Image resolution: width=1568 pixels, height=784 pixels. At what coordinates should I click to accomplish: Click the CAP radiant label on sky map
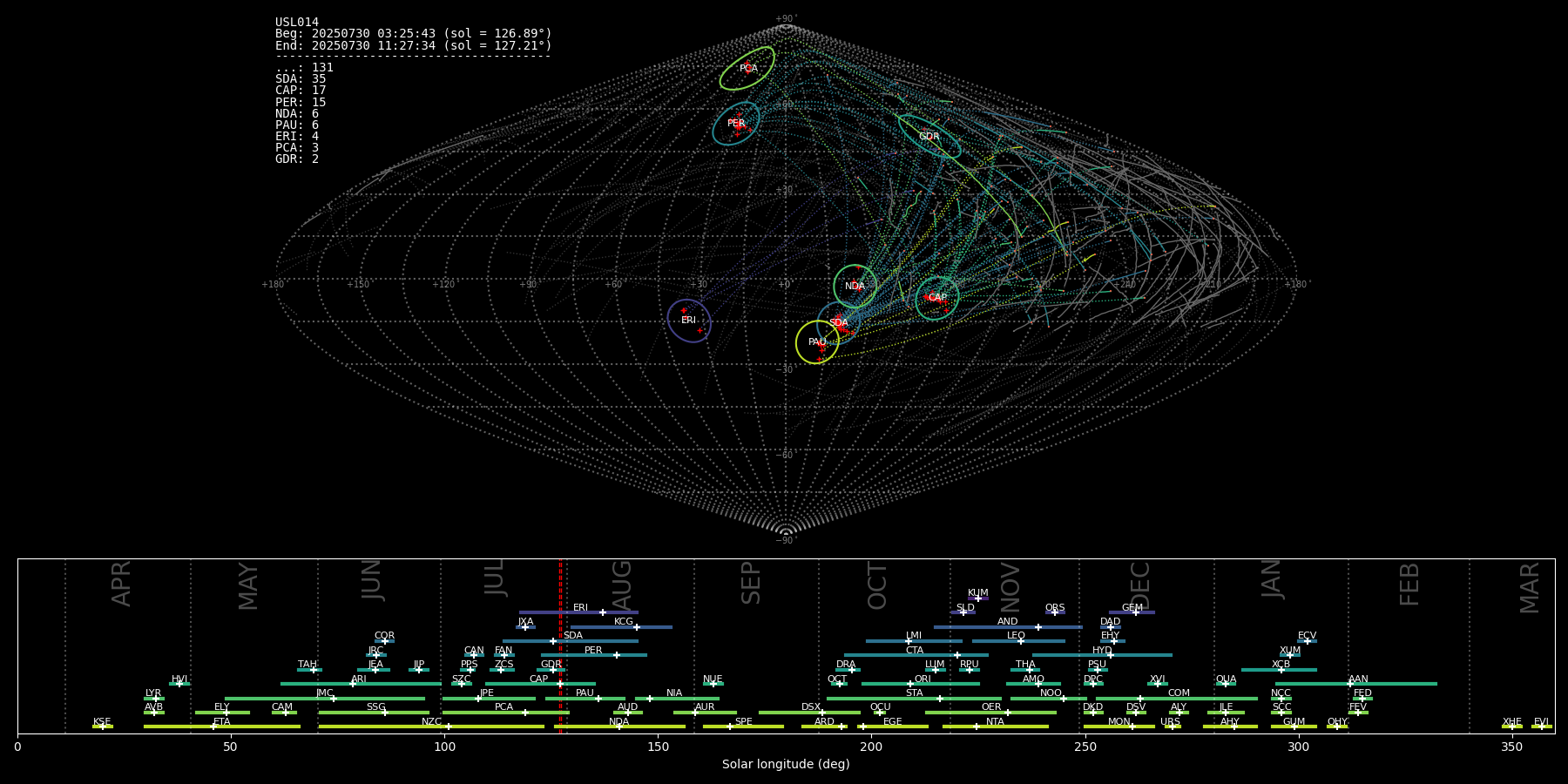[x=937, y=298]
